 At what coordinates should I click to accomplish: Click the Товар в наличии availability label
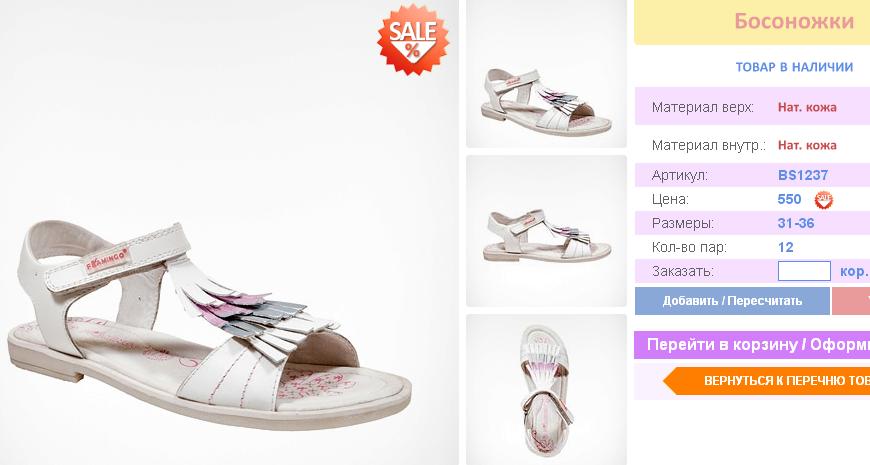[x=794, y=67]
